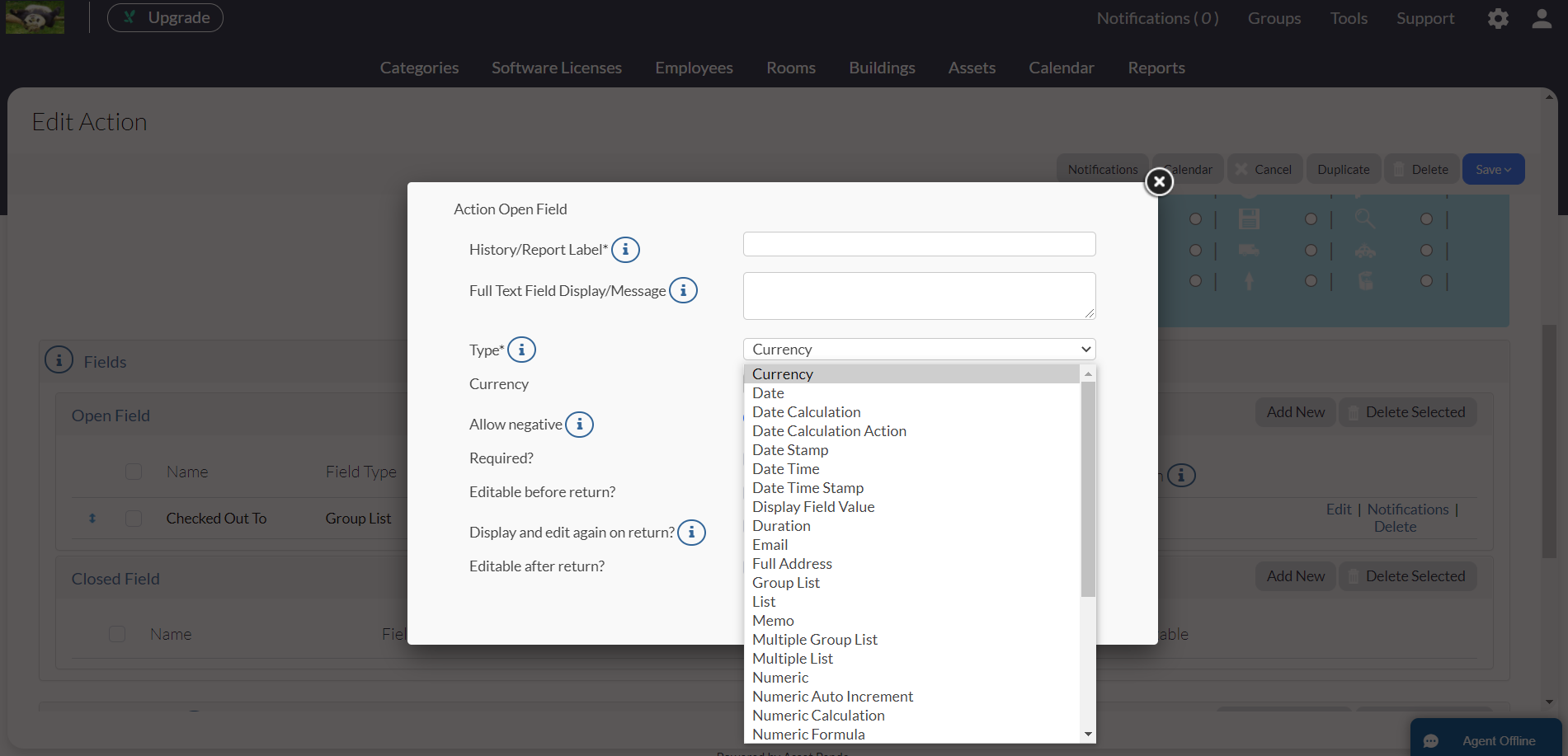
Task: Go to the Employees menu
Action: 694,68
